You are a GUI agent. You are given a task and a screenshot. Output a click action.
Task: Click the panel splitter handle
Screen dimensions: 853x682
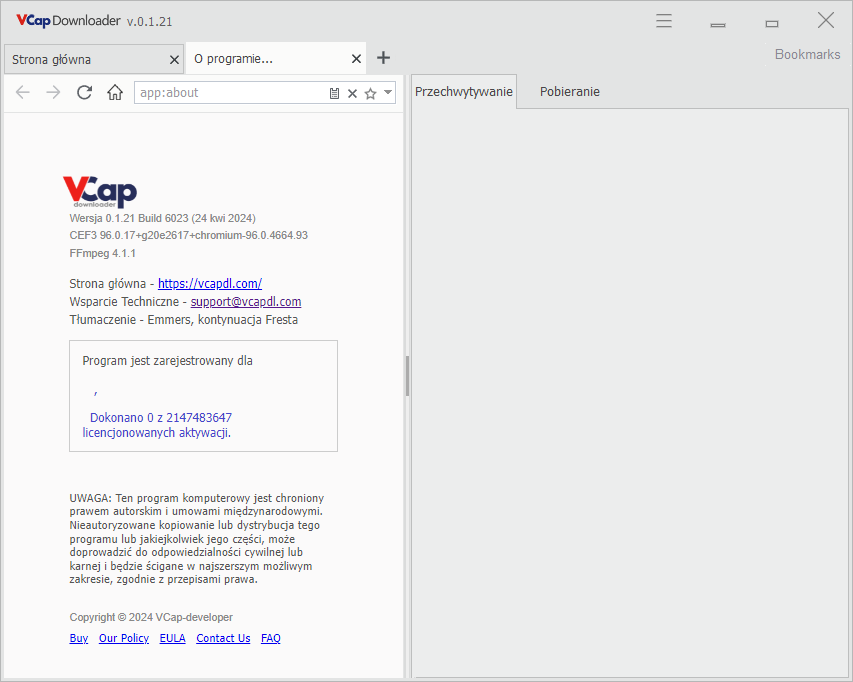tap(407, 376)
